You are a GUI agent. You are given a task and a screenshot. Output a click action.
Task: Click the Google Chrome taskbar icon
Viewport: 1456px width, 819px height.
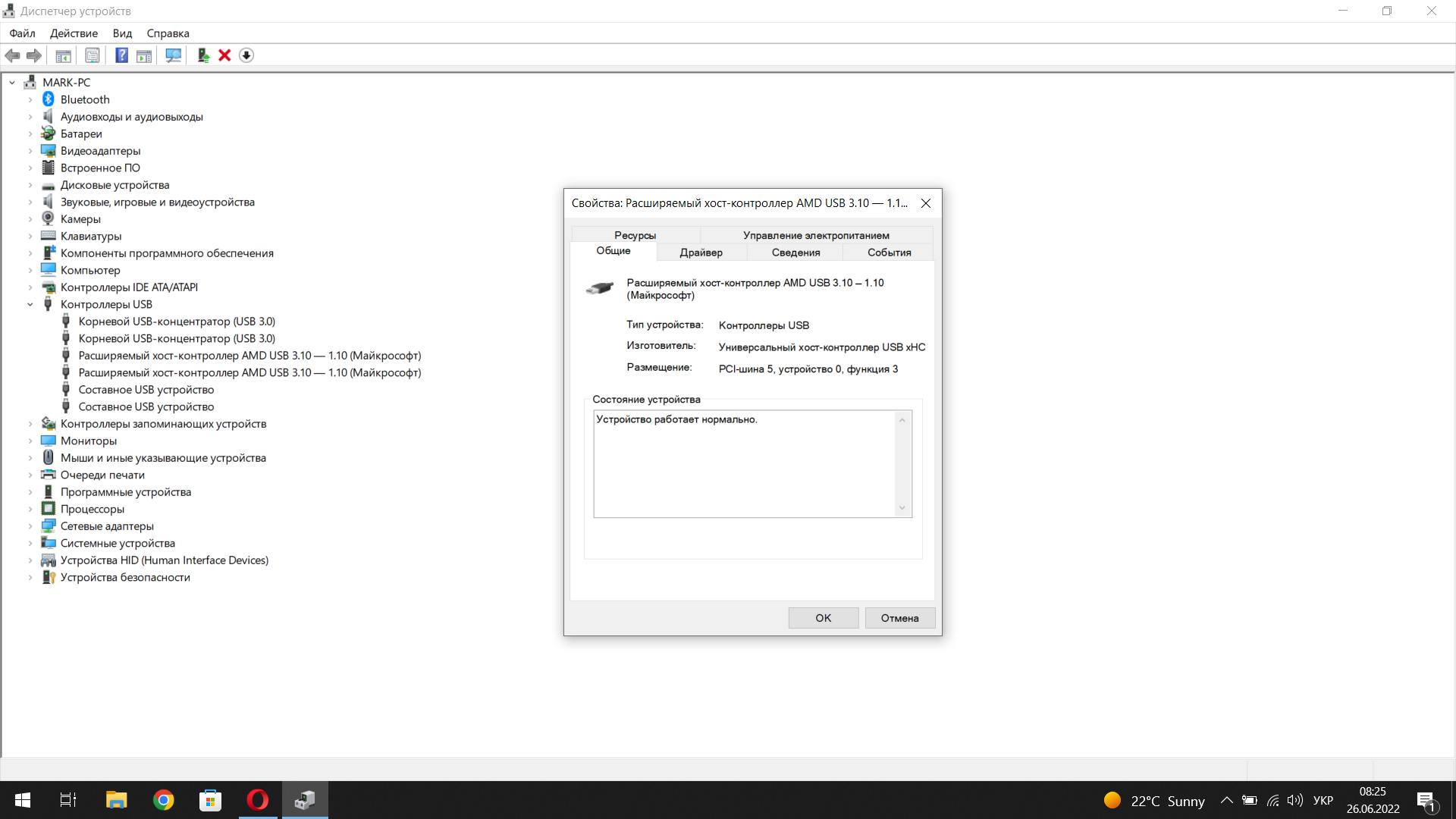click(x=163, y=800)
